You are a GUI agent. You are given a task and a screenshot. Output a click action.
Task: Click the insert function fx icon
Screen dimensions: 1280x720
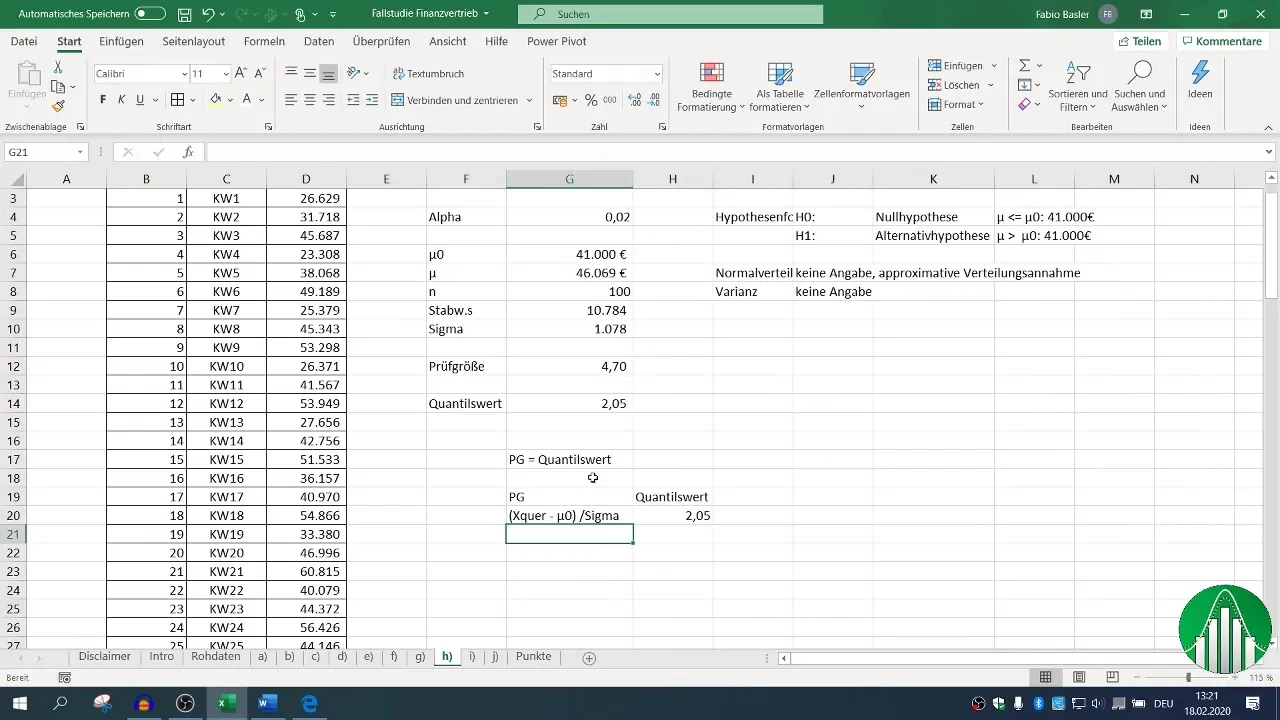188,152
